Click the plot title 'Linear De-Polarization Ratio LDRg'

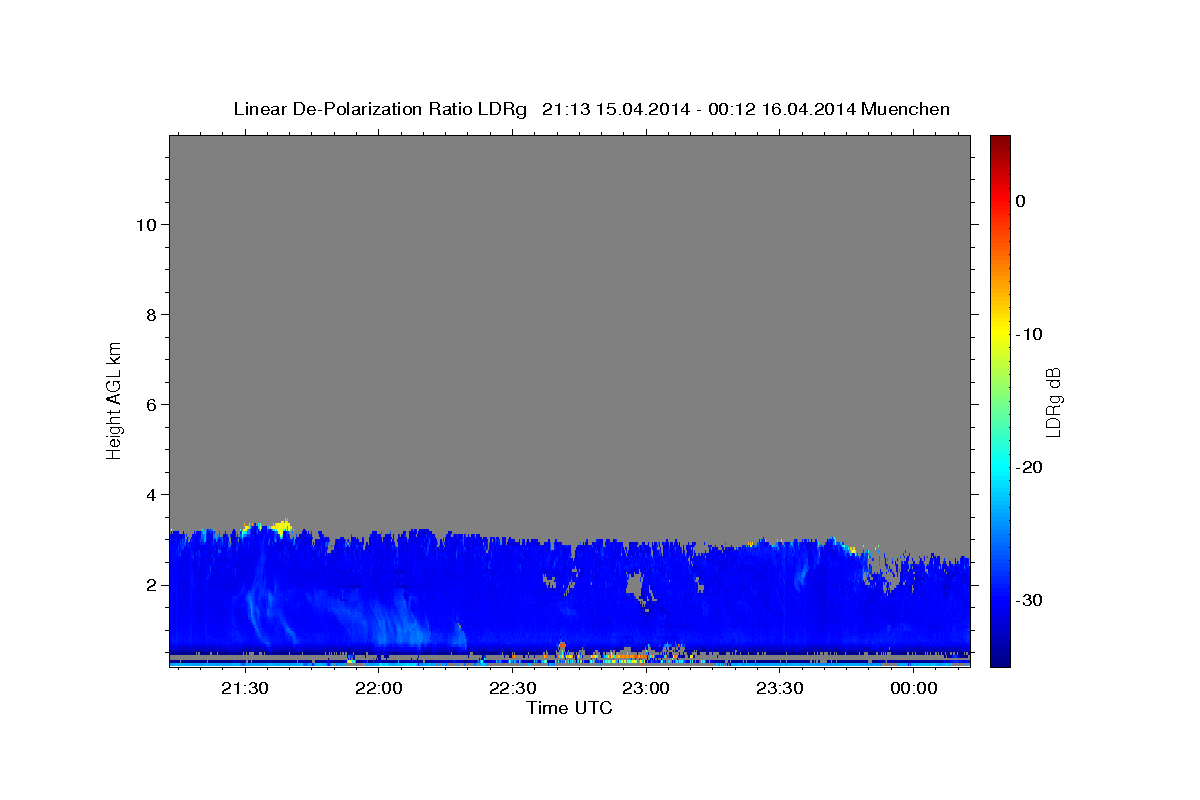[x=380, y=109]
